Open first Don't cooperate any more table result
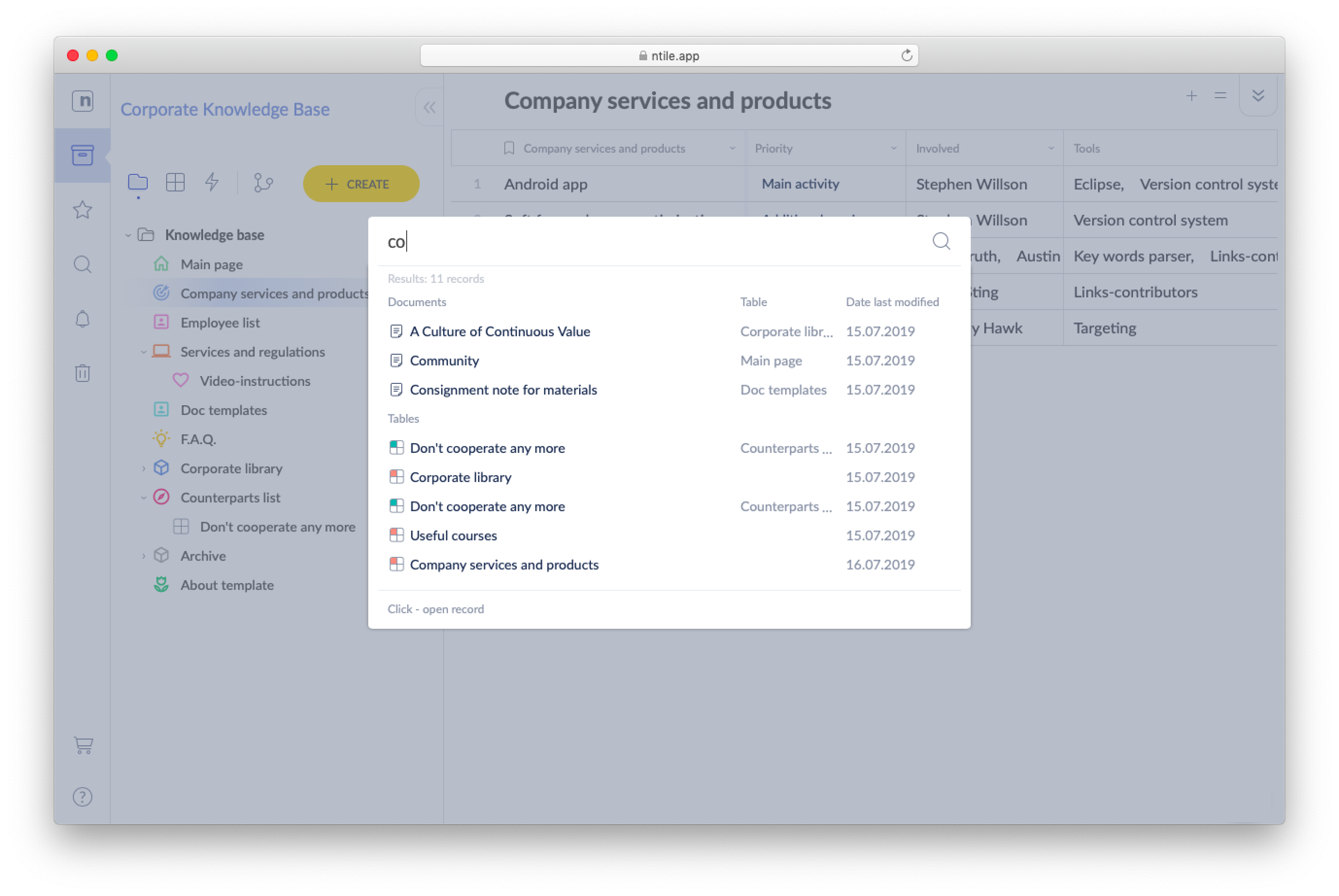This screenshot has height=896, width=1339. tap(487, 448)
